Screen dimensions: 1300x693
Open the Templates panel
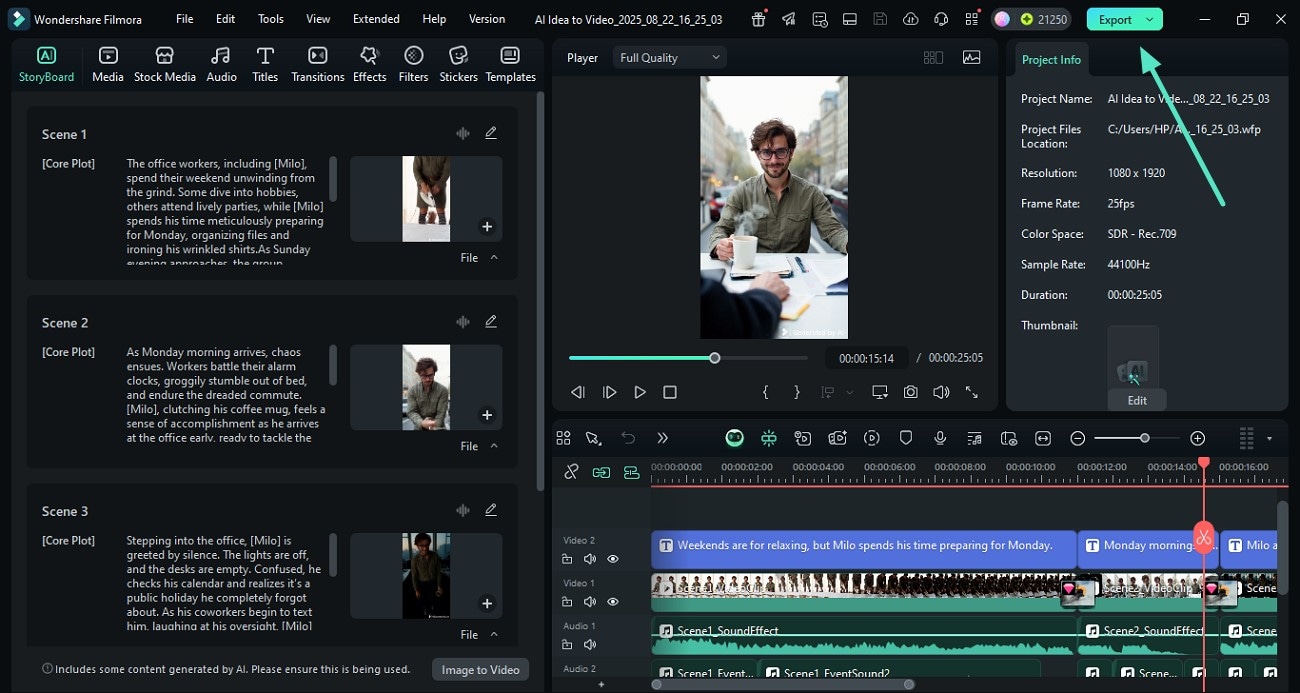point(510,64)
